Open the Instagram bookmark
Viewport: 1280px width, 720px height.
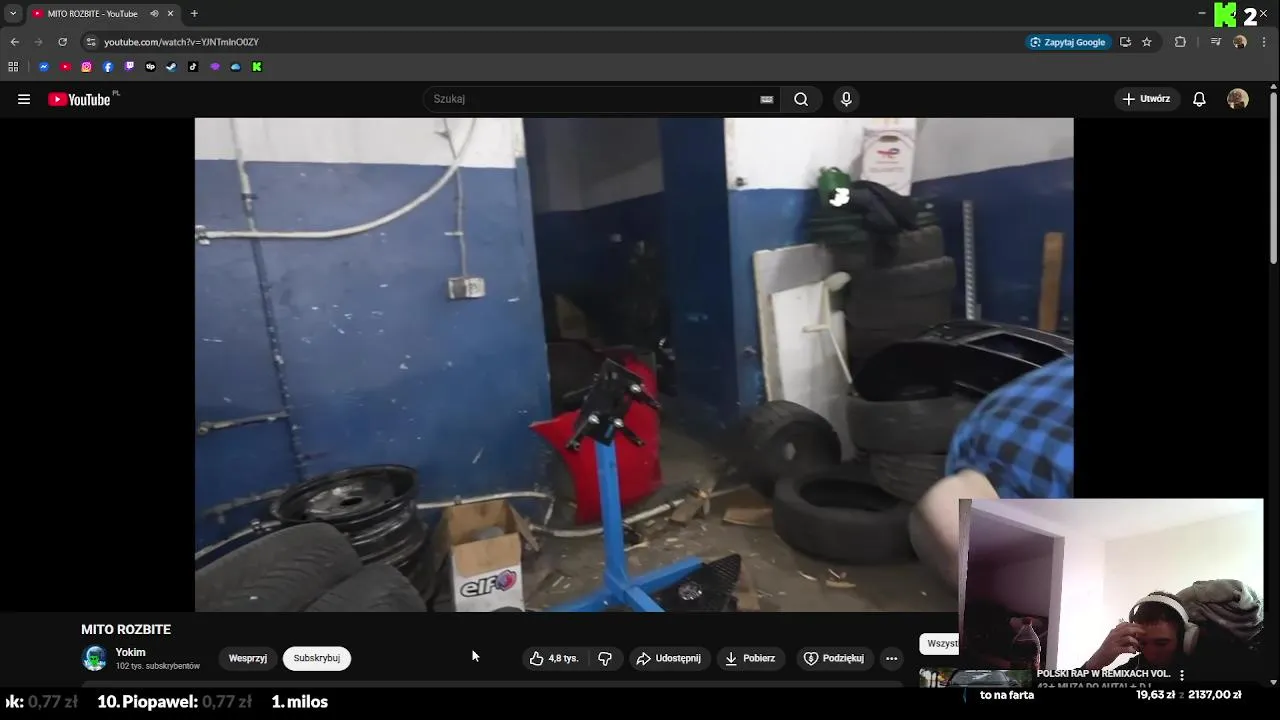click(x=87, y=67)
